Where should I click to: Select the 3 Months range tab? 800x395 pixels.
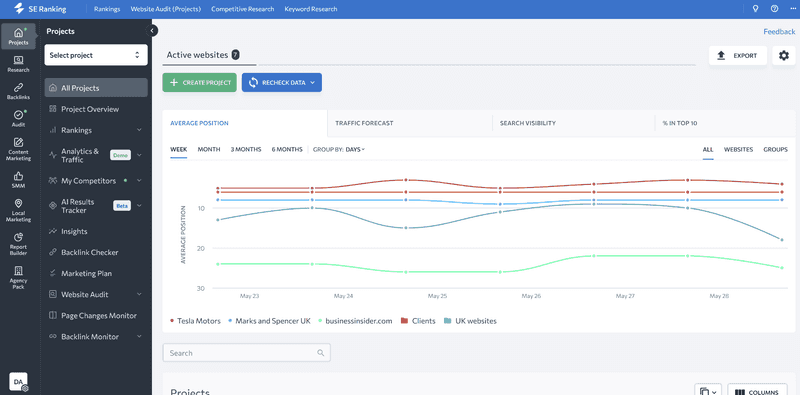[x=246, y=150]
